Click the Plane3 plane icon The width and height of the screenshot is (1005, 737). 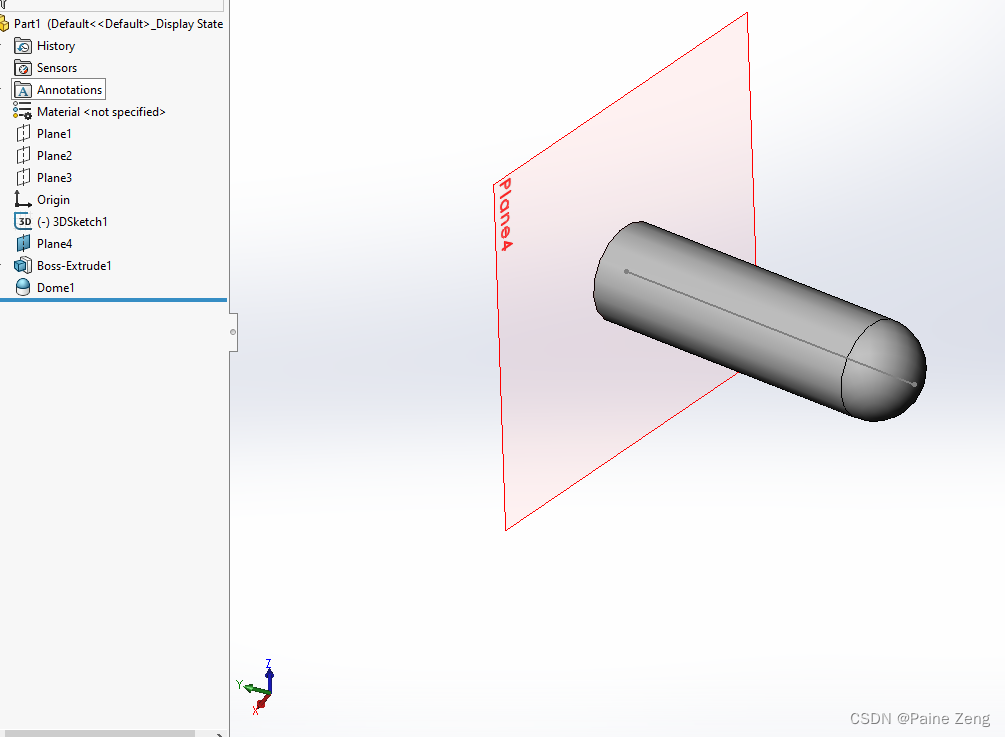click(23, 177)
